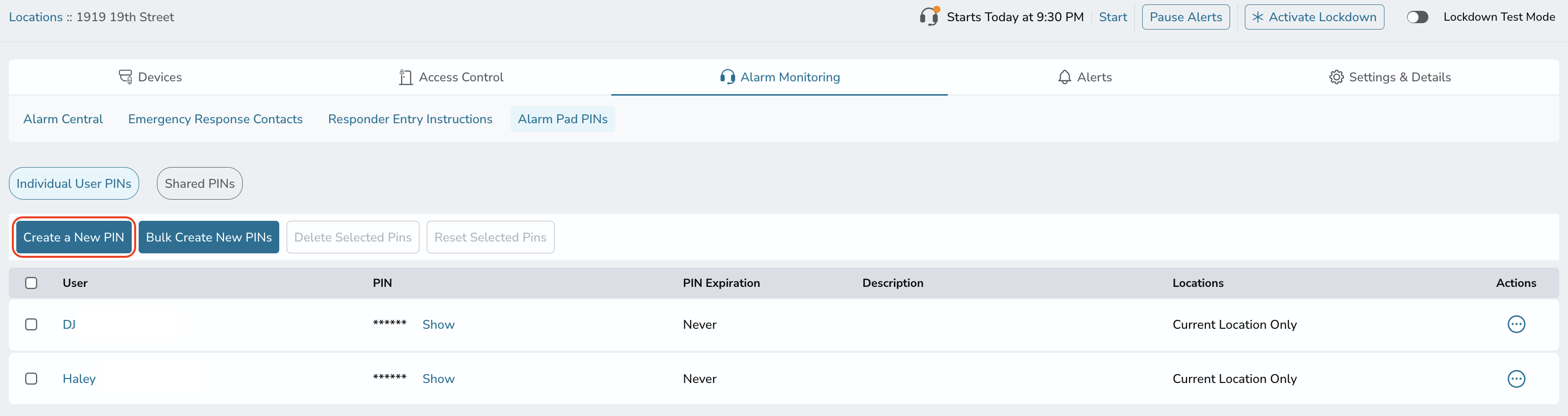Screen dimensions: 1568x416
Task: Click the Pause Alerts button
Action: pos(1185,17)
